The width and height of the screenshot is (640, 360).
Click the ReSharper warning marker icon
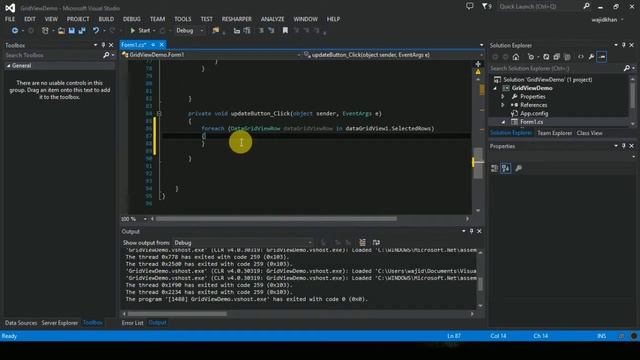click(478, 72)
